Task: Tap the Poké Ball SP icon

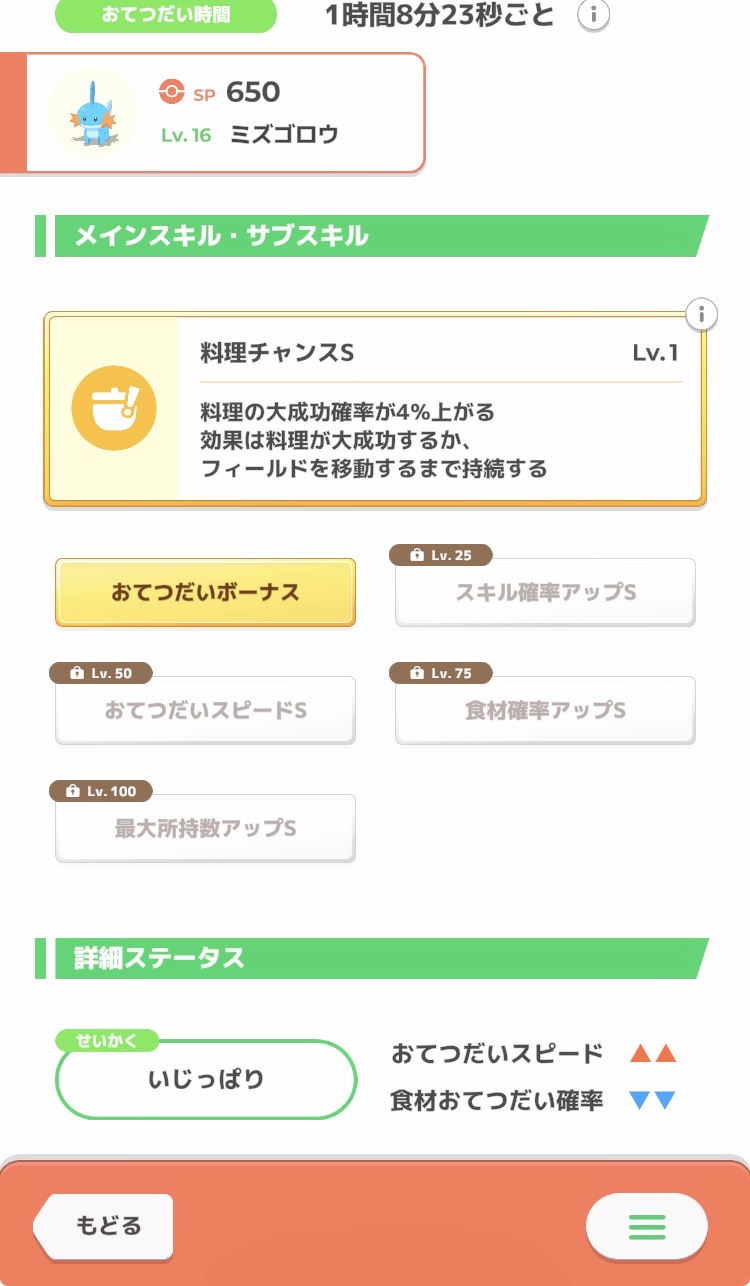Action: [x=172, y=92]
